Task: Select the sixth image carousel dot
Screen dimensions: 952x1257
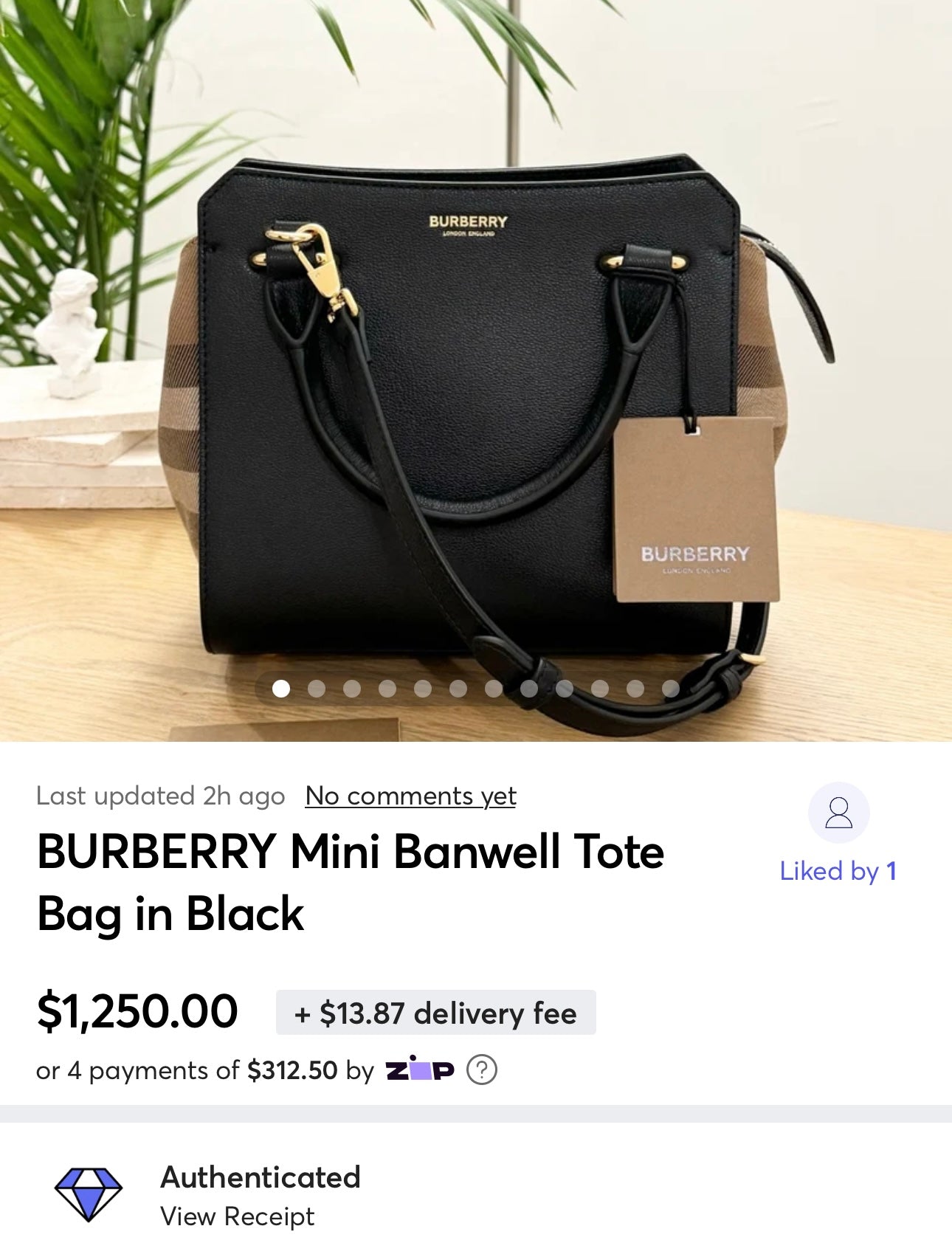Action: (458, 689)
